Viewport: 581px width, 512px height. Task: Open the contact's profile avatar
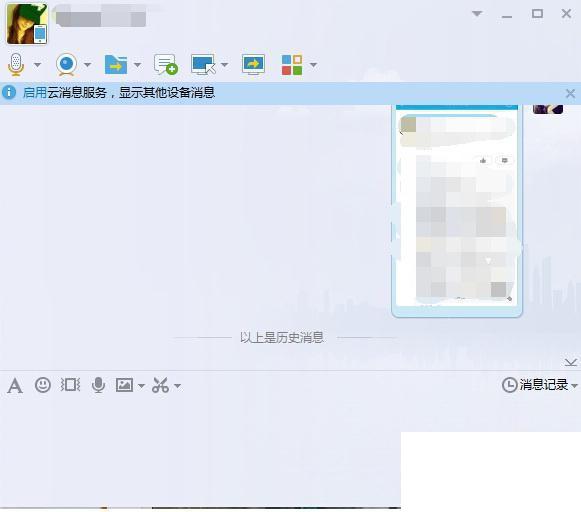(x=27, y=24)
